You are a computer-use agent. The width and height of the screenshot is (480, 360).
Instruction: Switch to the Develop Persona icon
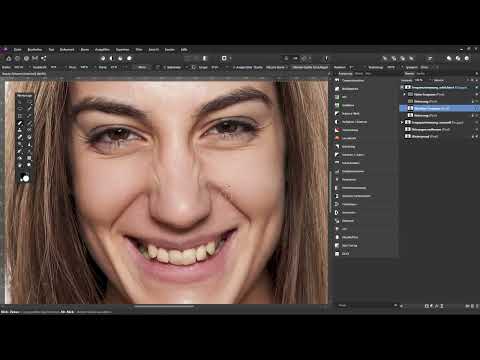26,58
